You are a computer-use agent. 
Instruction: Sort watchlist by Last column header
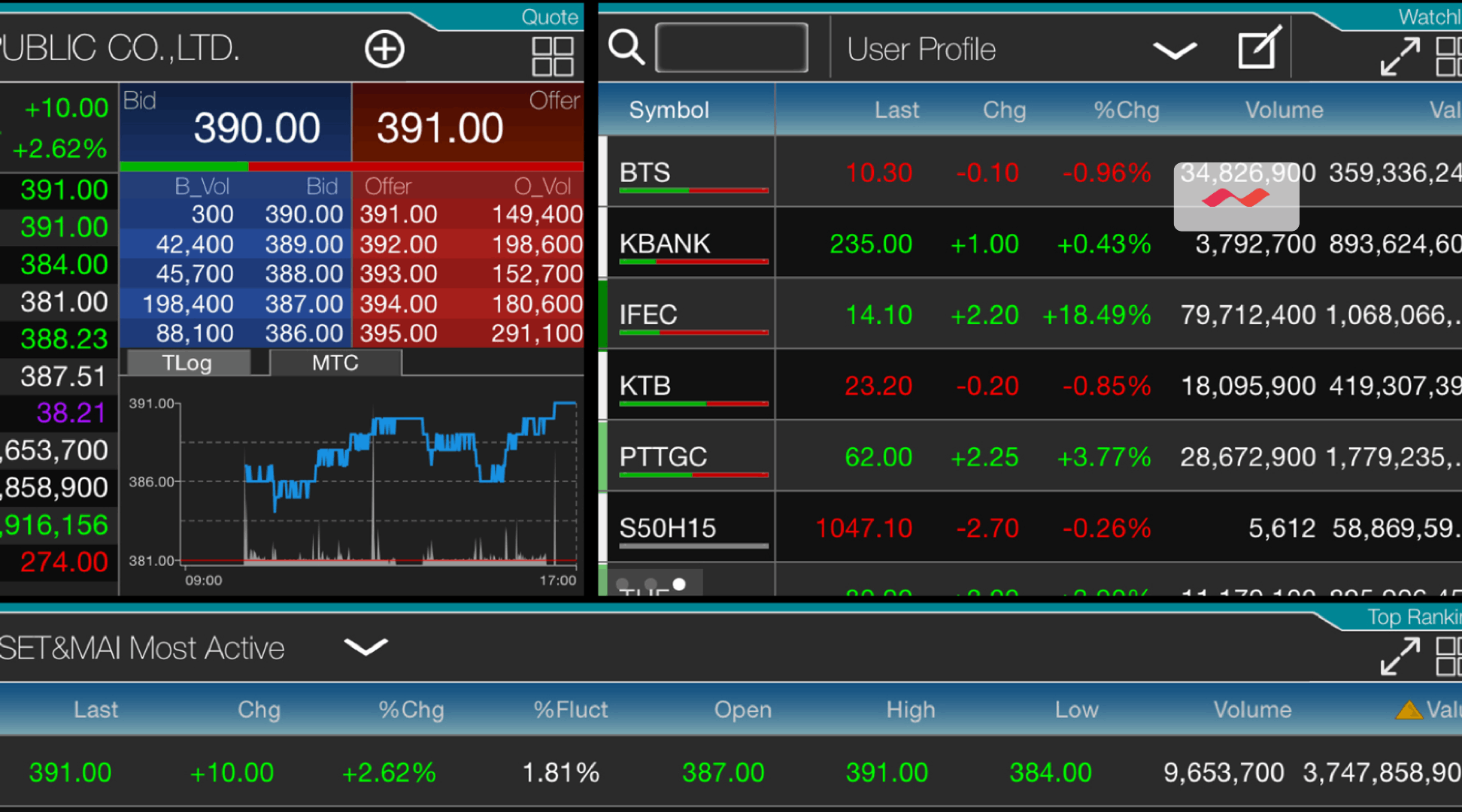pos(896,110)
